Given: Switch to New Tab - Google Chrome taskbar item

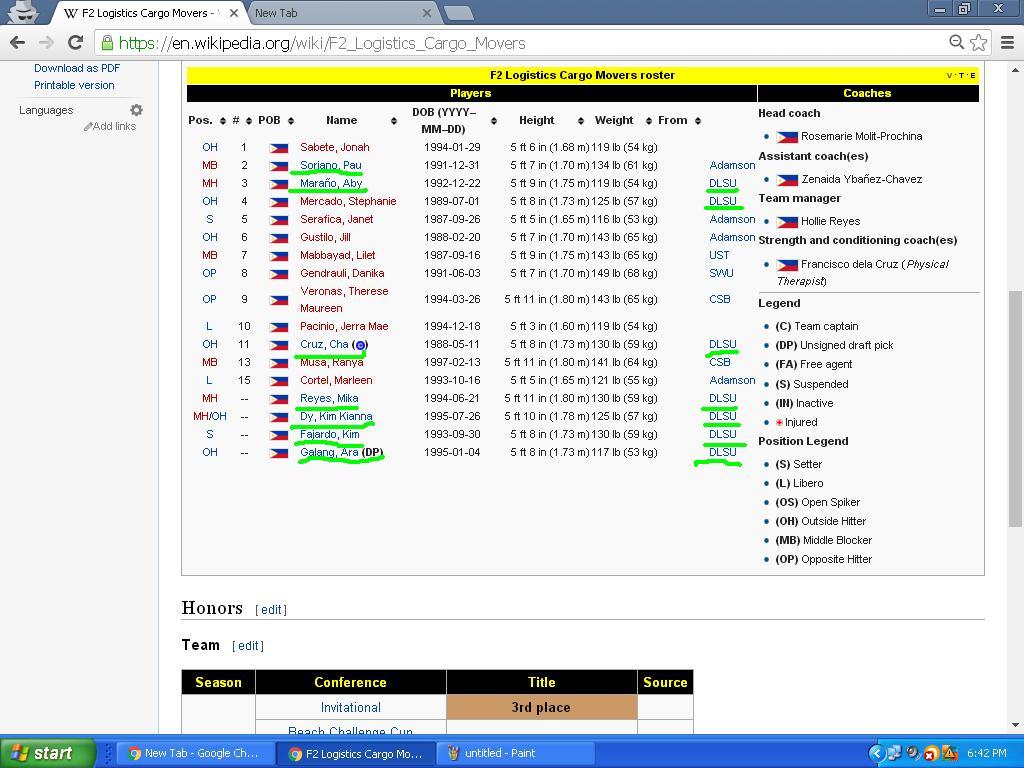Looking at the screenshot, I should pyautogui.click(x=195, y=753).
